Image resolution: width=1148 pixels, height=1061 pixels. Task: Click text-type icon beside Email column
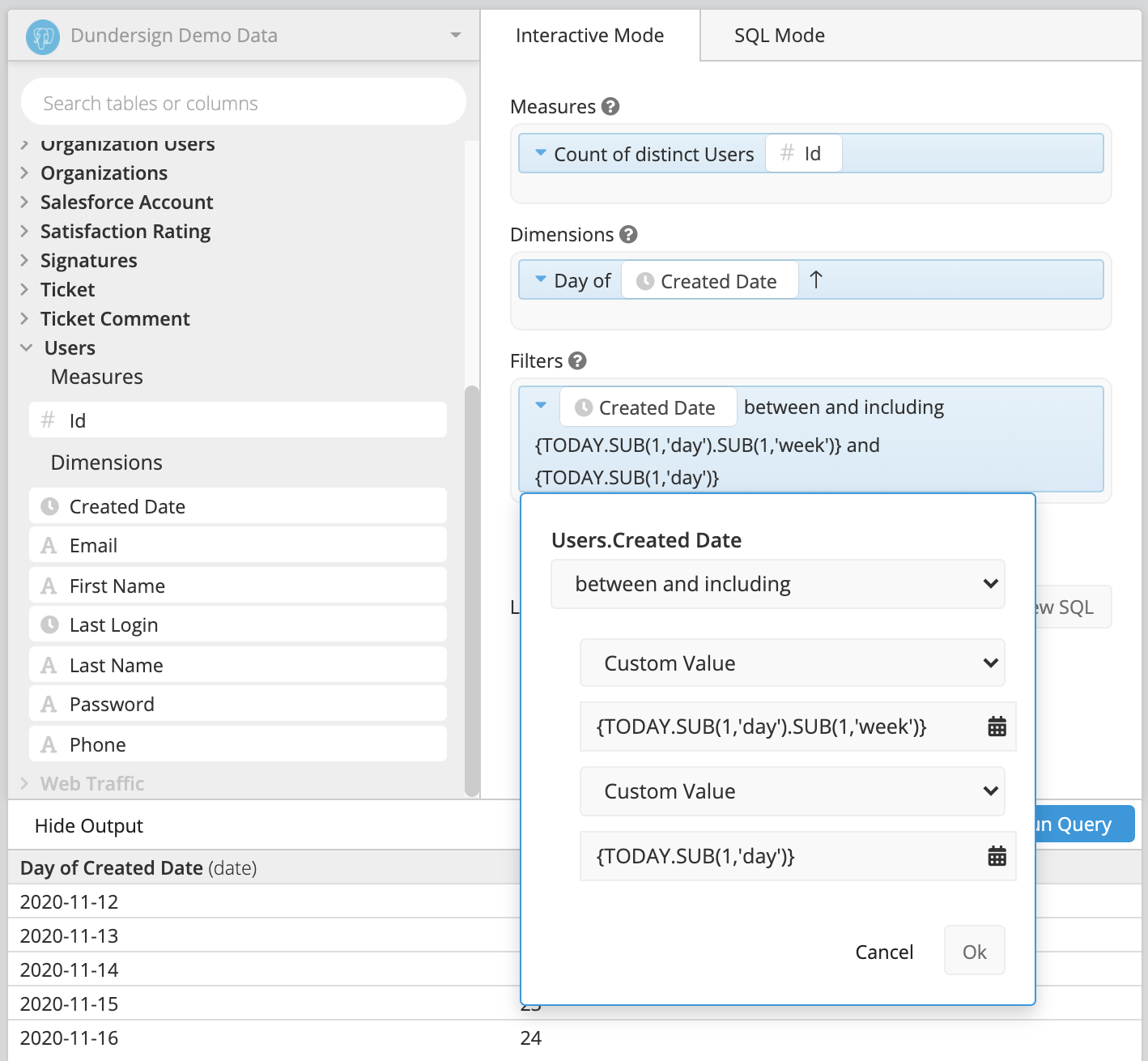pyautogui.click(x=49, y=545)
